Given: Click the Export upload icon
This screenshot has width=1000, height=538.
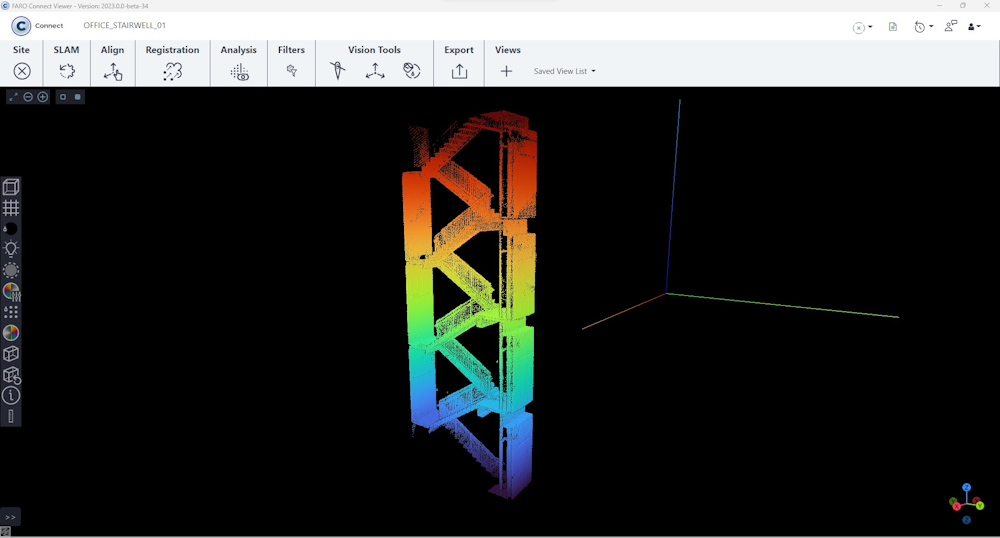Looking at the screenshot, I should point(459,71).
